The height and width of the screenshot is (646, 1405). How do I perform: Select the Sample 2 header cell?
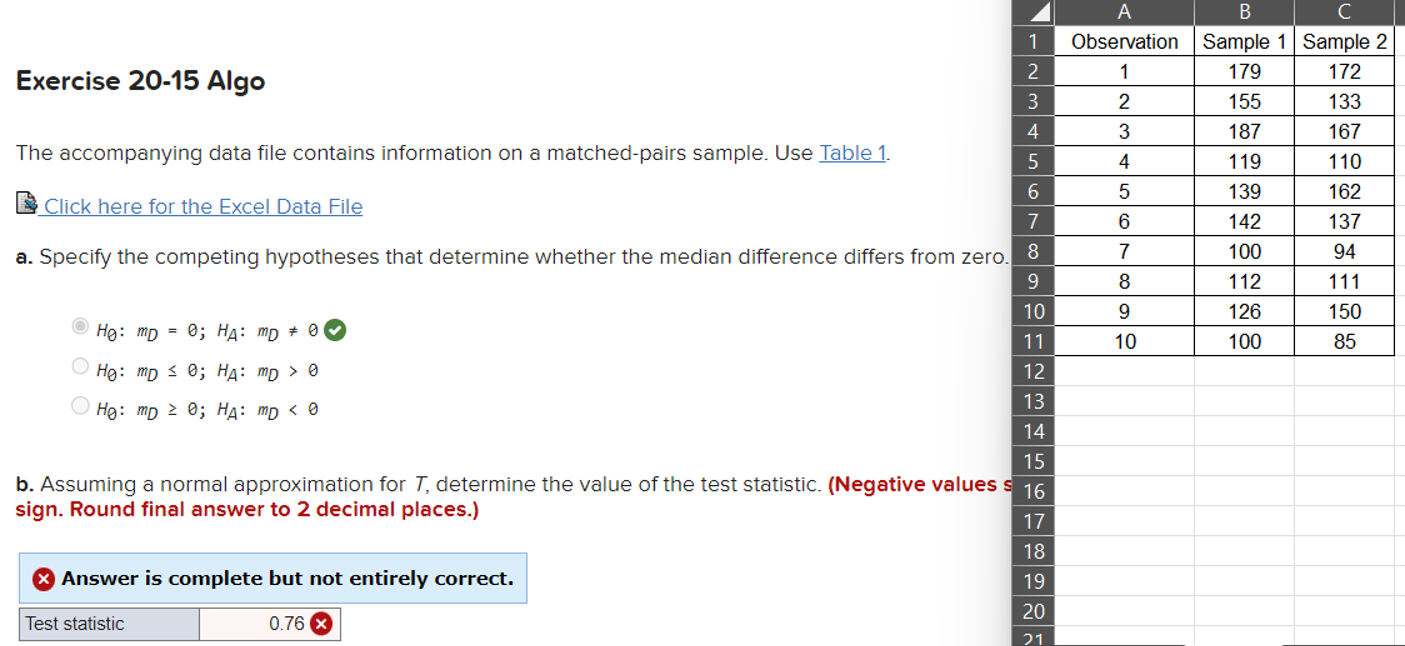pyautogui.click(x=1344, y=41)
